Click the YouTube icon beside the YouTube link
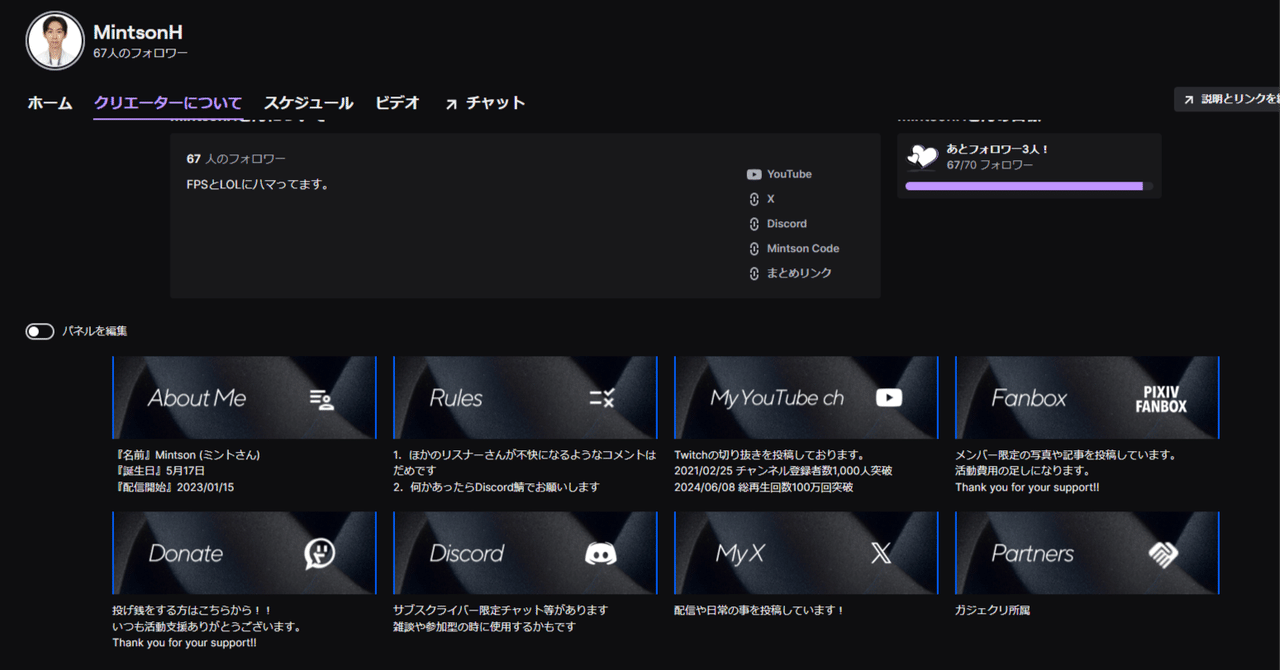This screenshot has width=1280, height=670. click(752, 173)
